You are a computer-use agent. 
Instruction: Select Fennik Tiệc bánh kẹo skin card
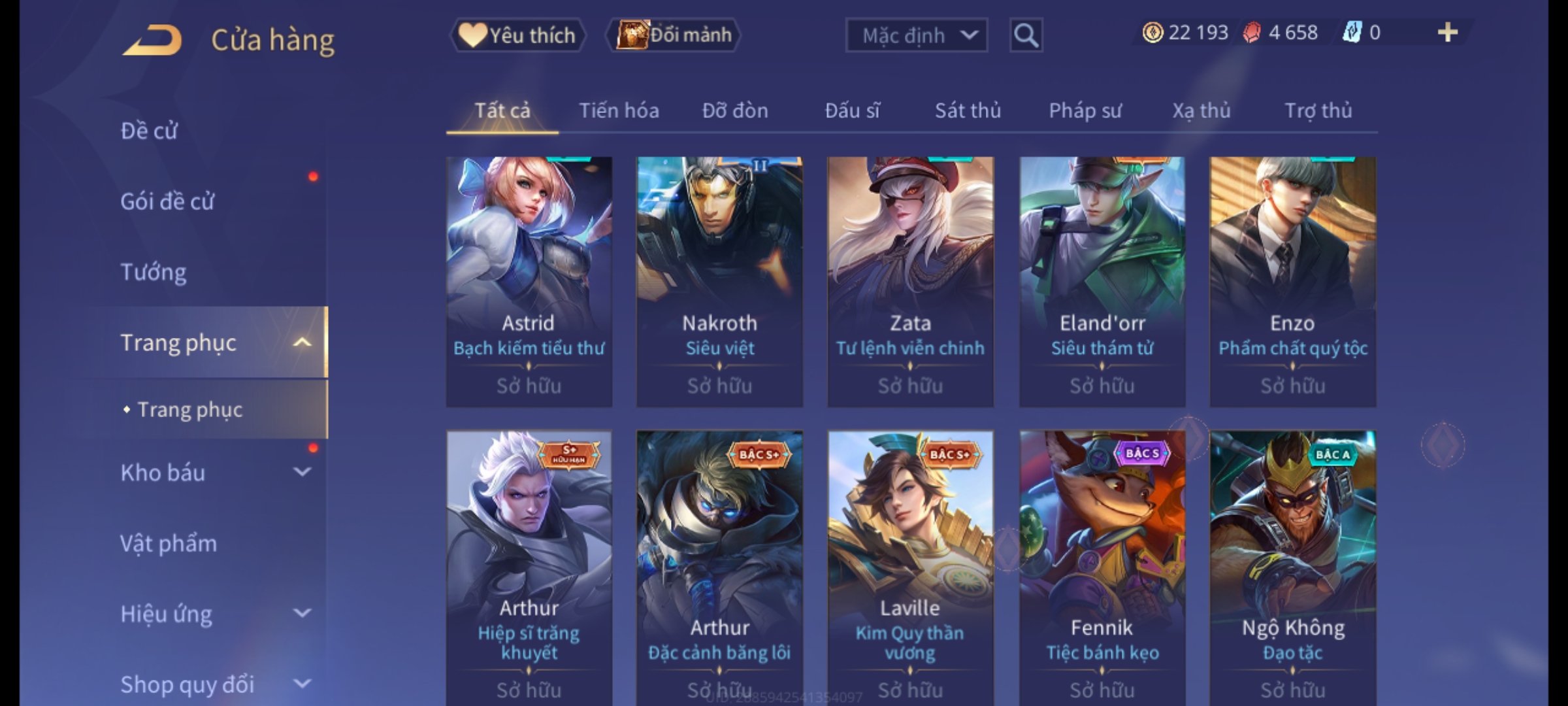click(x=1102, y=567)
